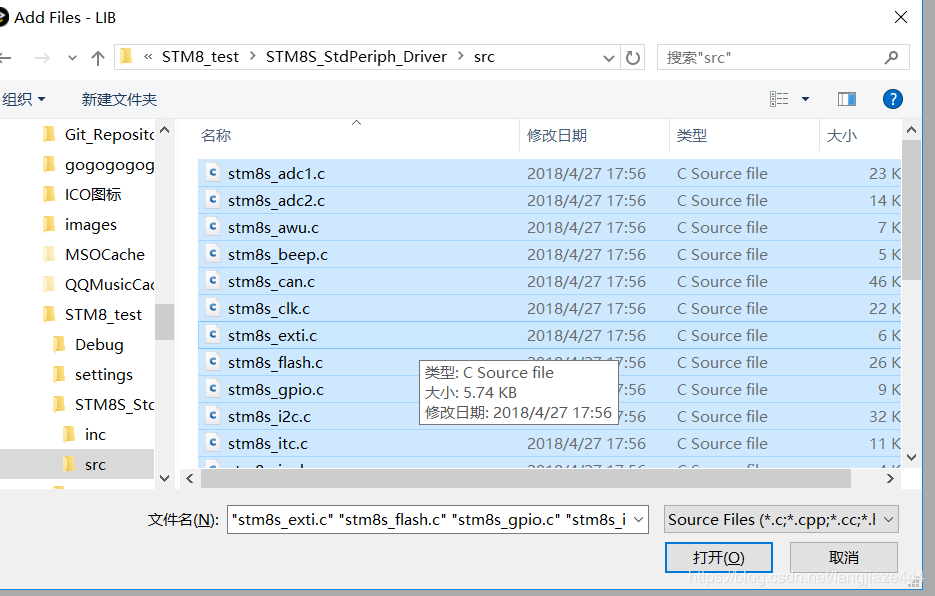Go up one folder level

98,58
